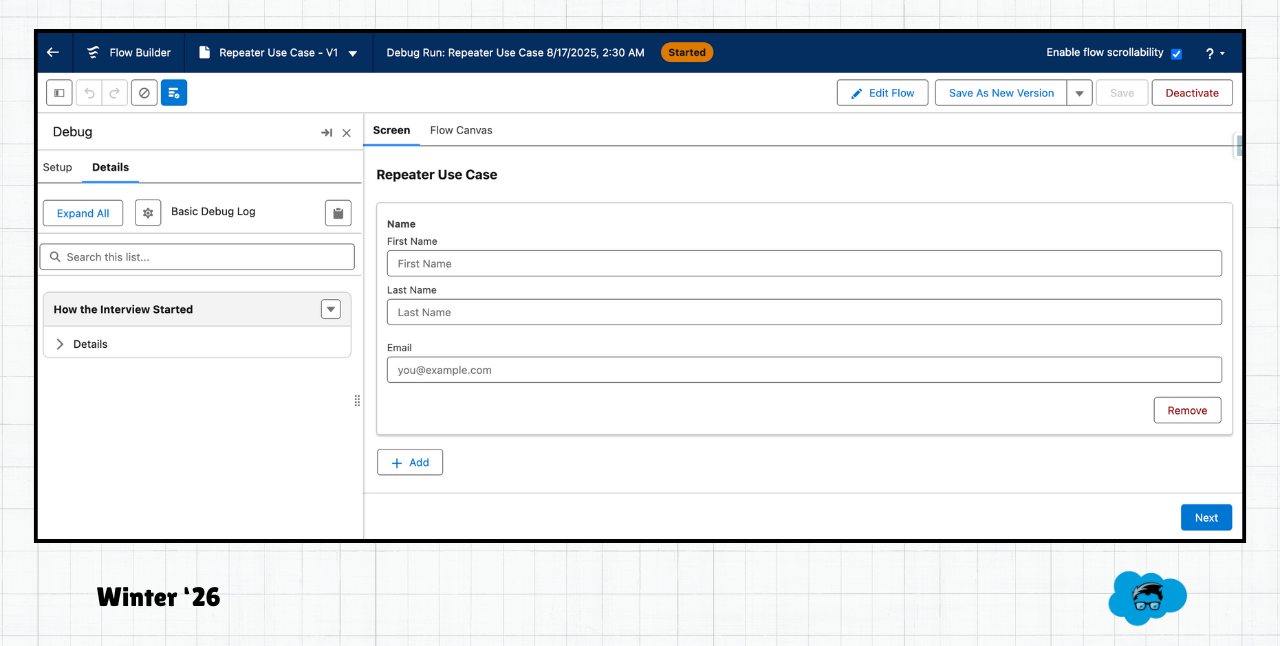Screen dimensions: 1280x646
Task: Click the Edit Flow button
Action: pos(882,93)
